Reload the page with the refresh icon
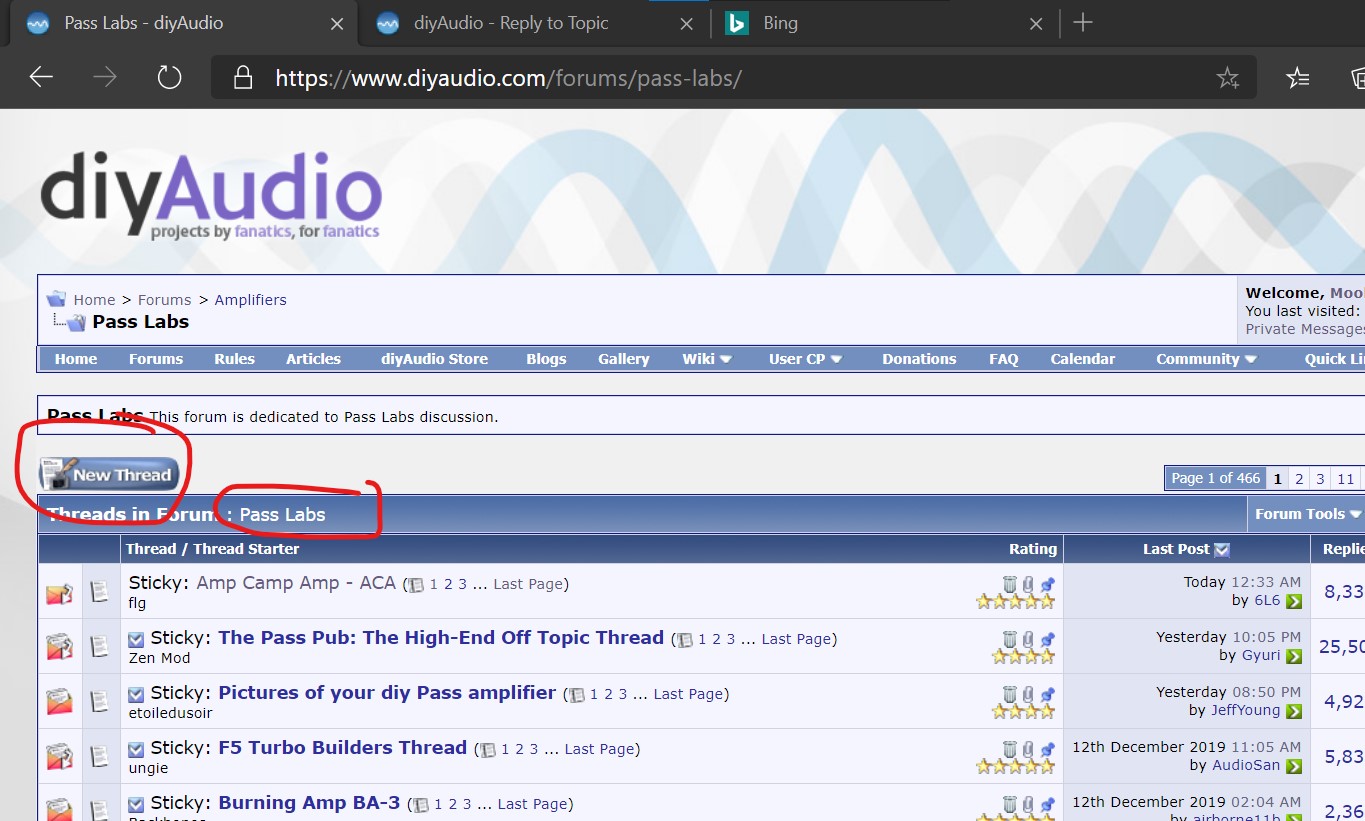The width and height of the screenshot is (1365, 821). 169,77
